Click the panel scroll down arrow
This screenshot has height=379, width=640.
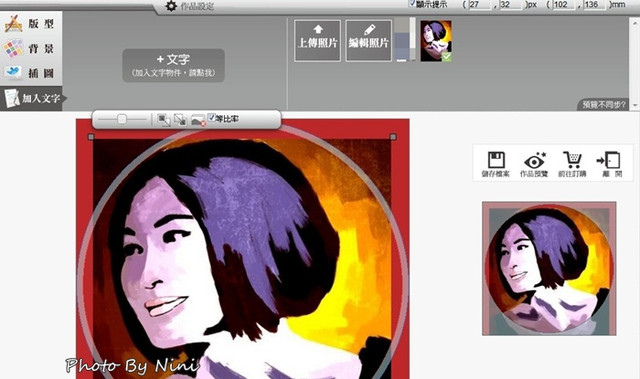(635, 105)
